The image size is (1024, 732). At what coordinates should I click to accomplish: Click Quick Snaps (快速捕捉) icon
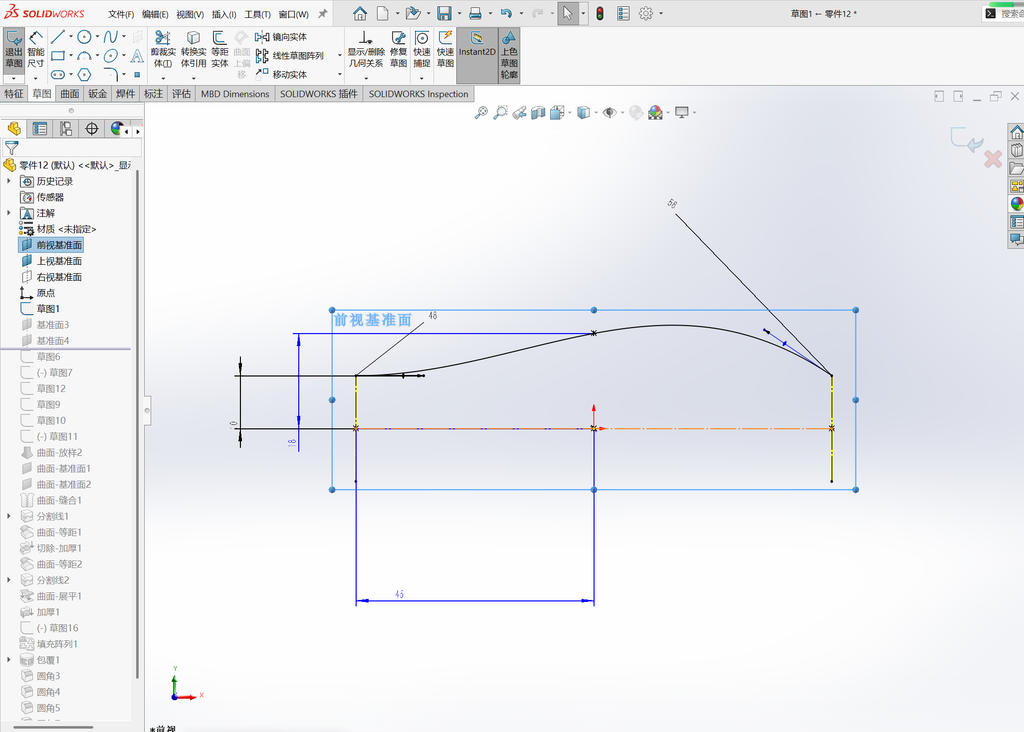(422, 39)
